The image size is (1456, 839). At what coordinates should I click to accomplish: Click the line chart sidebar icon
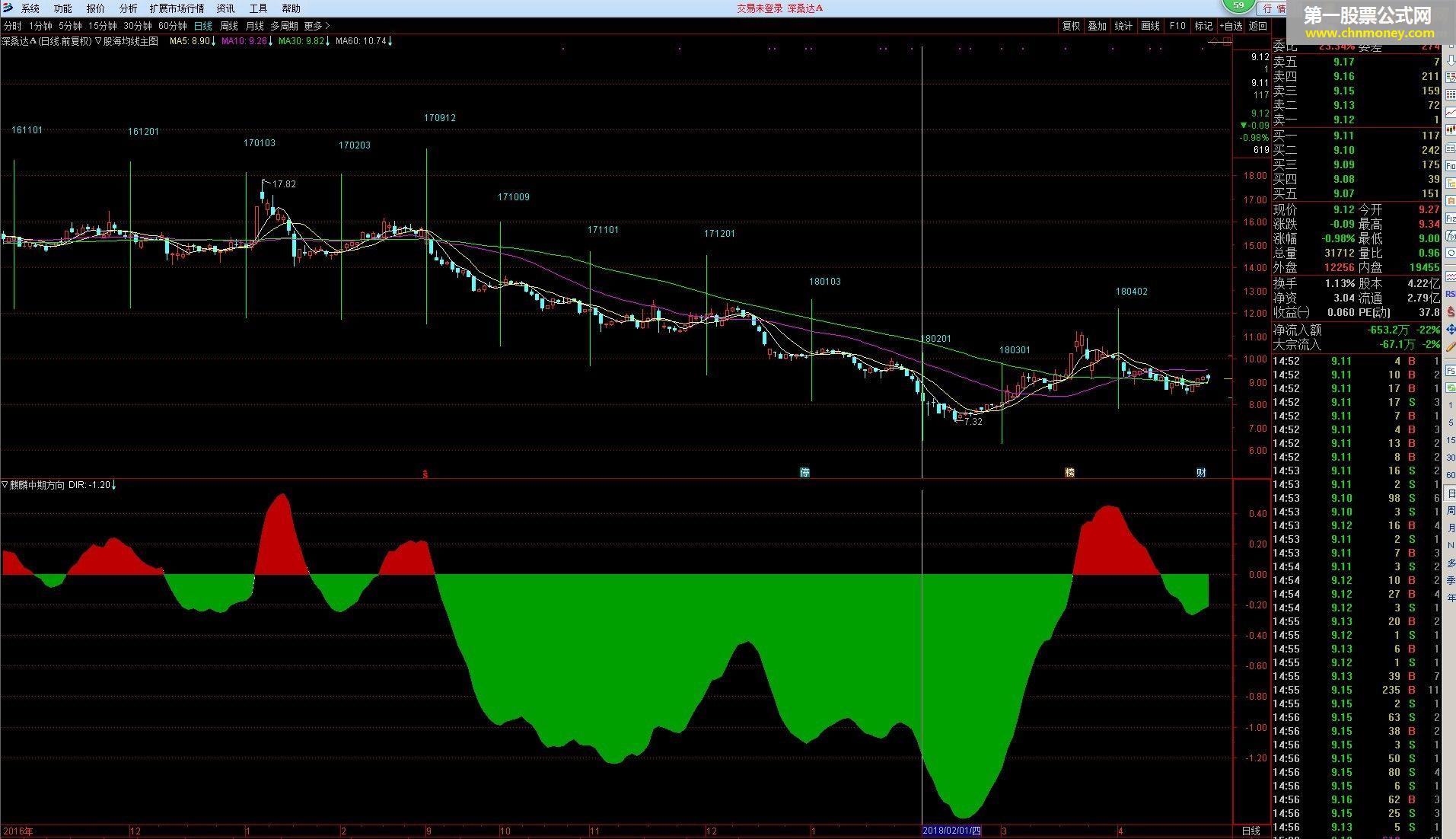click(x=1451, y=111)
